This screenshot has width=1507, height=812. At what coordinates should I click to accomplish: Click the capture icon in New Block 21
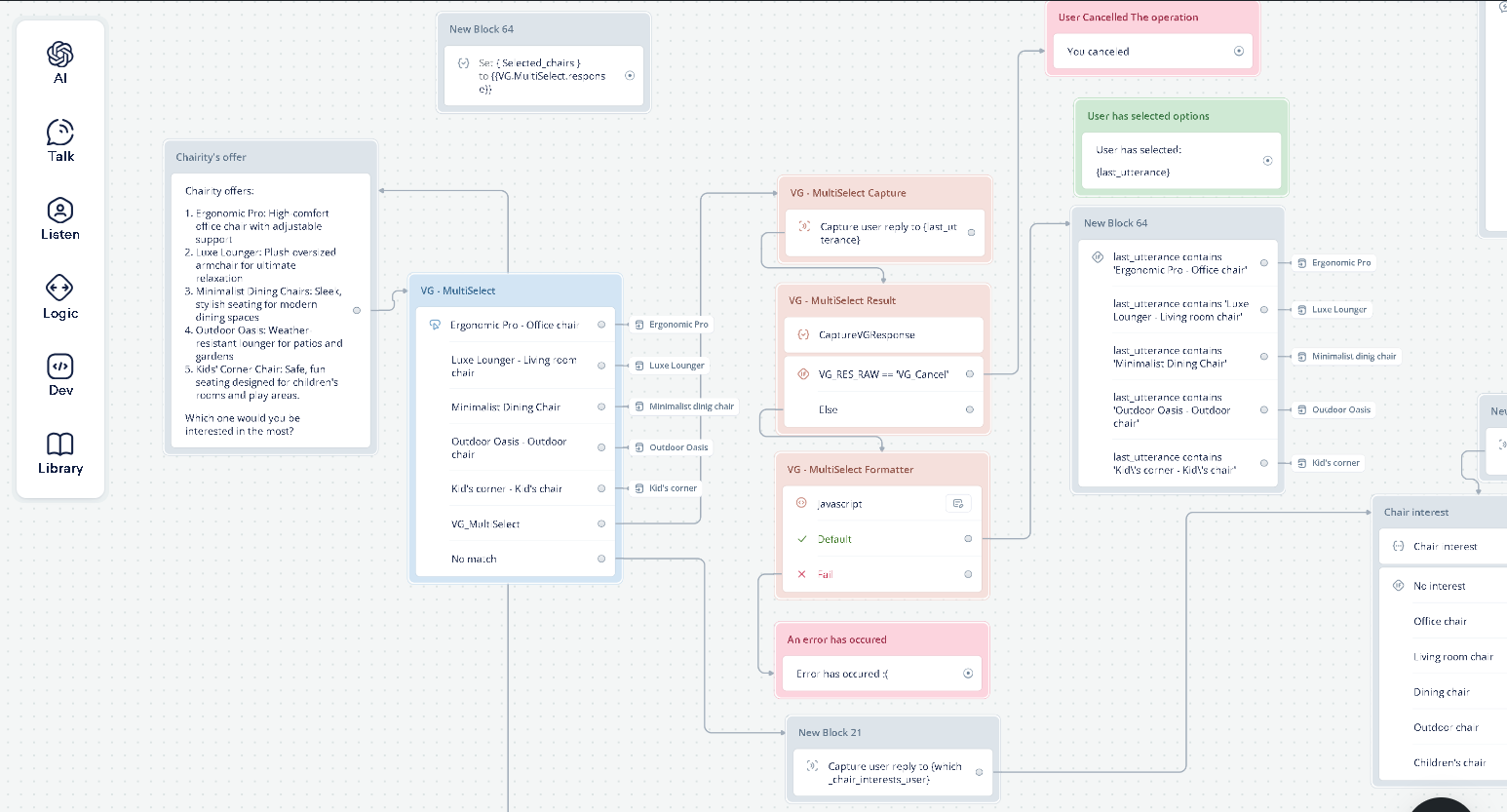[x=812, y=766]
